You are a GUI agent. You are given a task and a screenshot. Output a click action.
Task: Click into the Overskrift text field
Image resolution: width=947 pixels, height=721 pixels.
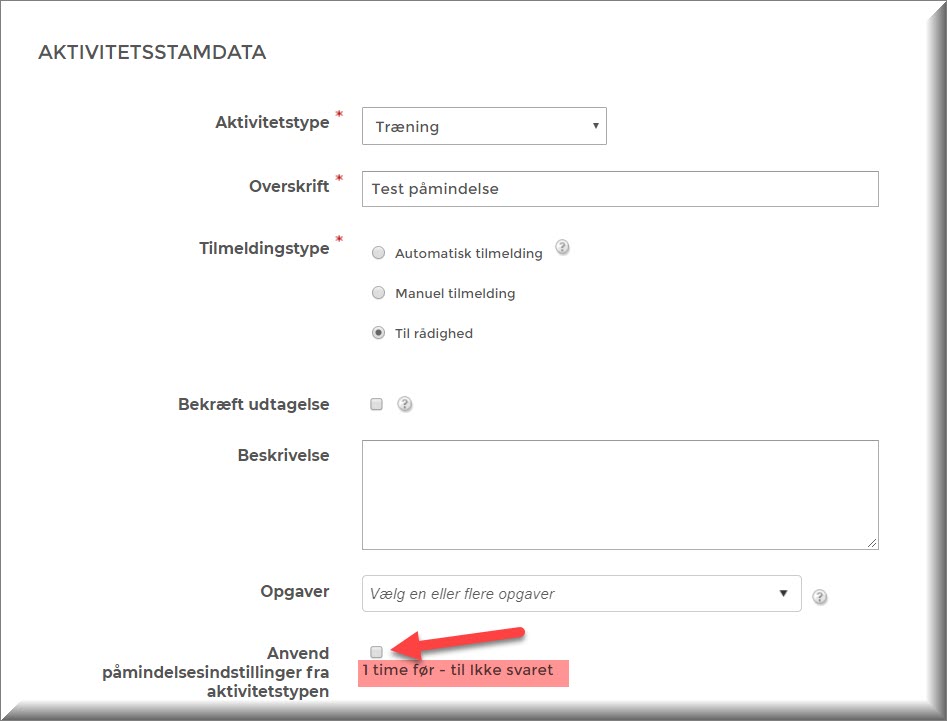point(620,188)
